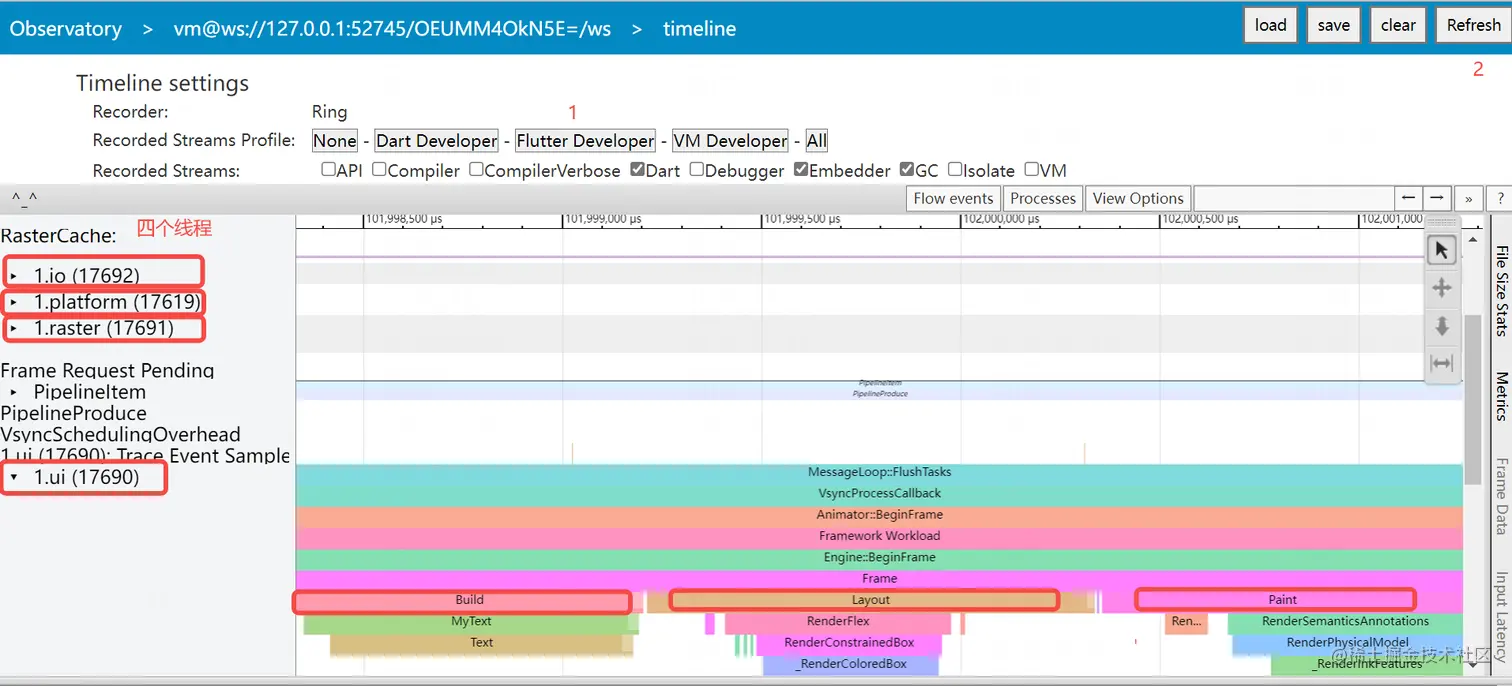This screenshot has height=686, width=1512.
Task: Enable the Isolate stream checkbox
Action: pyautogui.click(x=955, y=170)
